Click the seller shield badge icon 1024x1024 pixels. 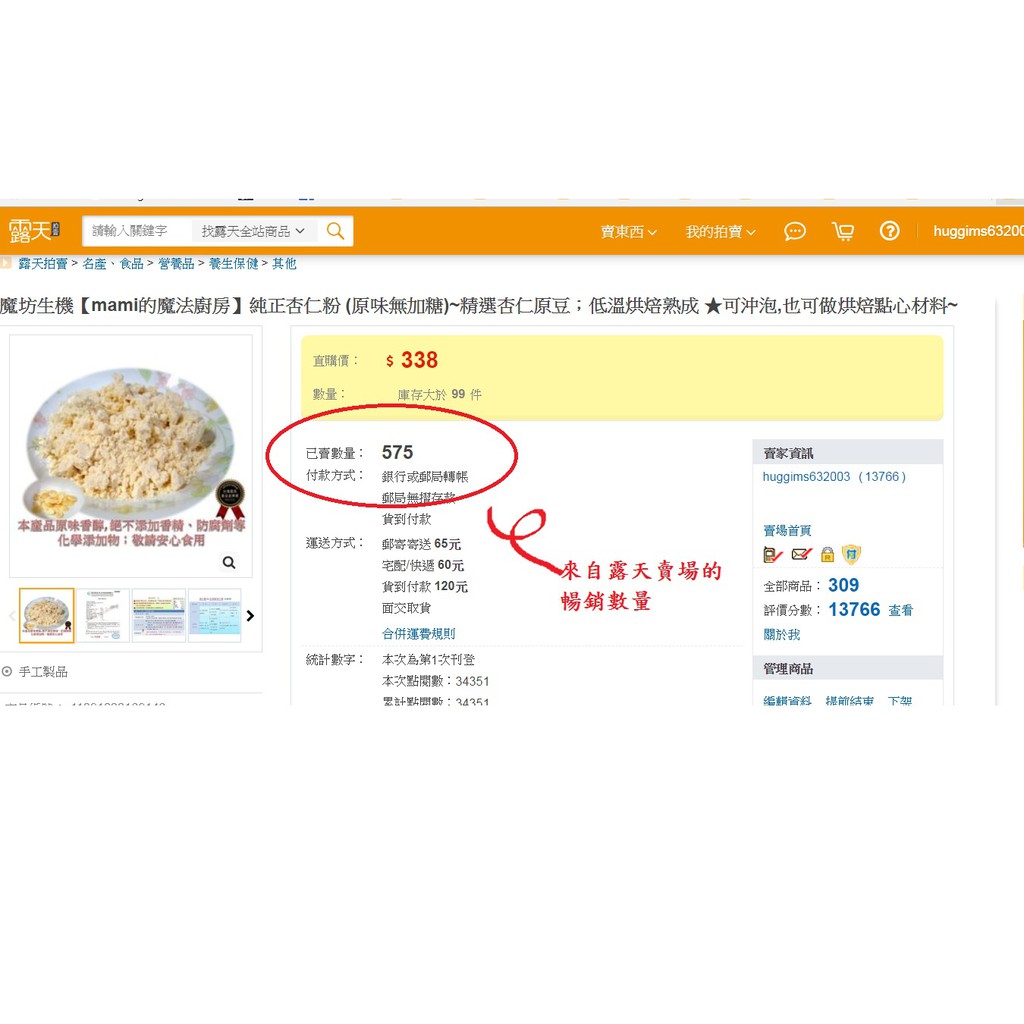[851, 554]
